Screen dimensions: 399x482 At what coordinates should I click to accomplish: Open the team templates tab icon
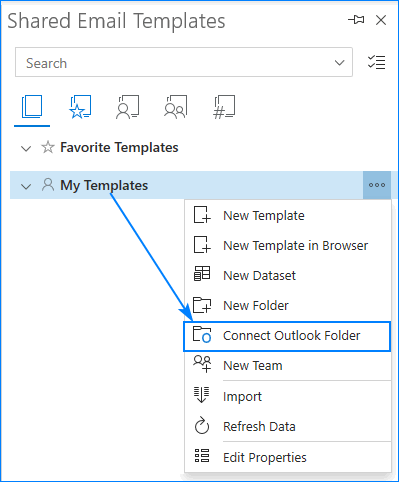coord(176,107)
